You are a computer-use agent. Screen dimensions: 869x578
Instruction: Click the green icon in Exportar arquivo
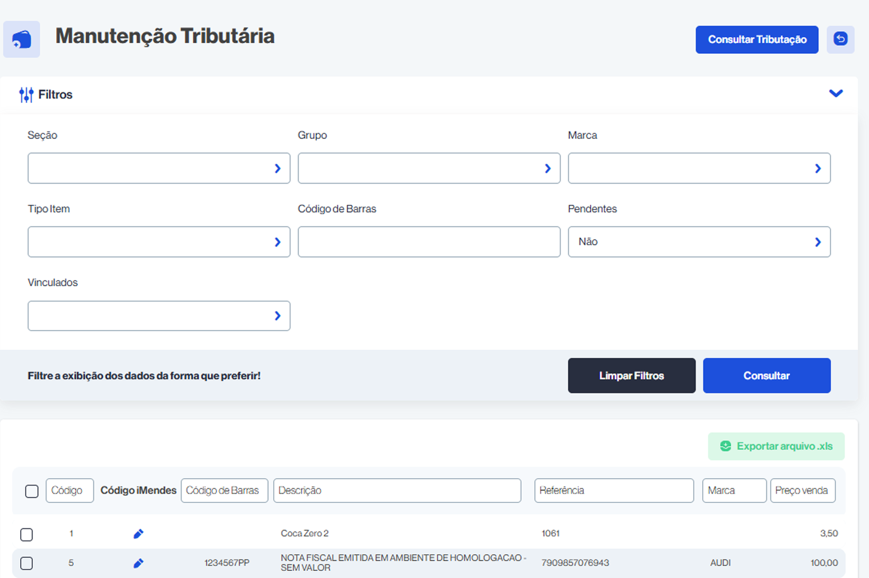click(725, 446)
